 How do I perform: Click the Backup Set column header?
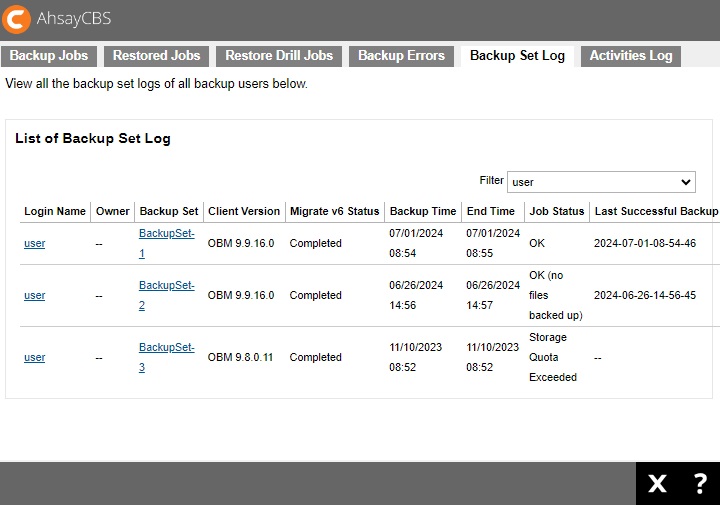point(169,211)
